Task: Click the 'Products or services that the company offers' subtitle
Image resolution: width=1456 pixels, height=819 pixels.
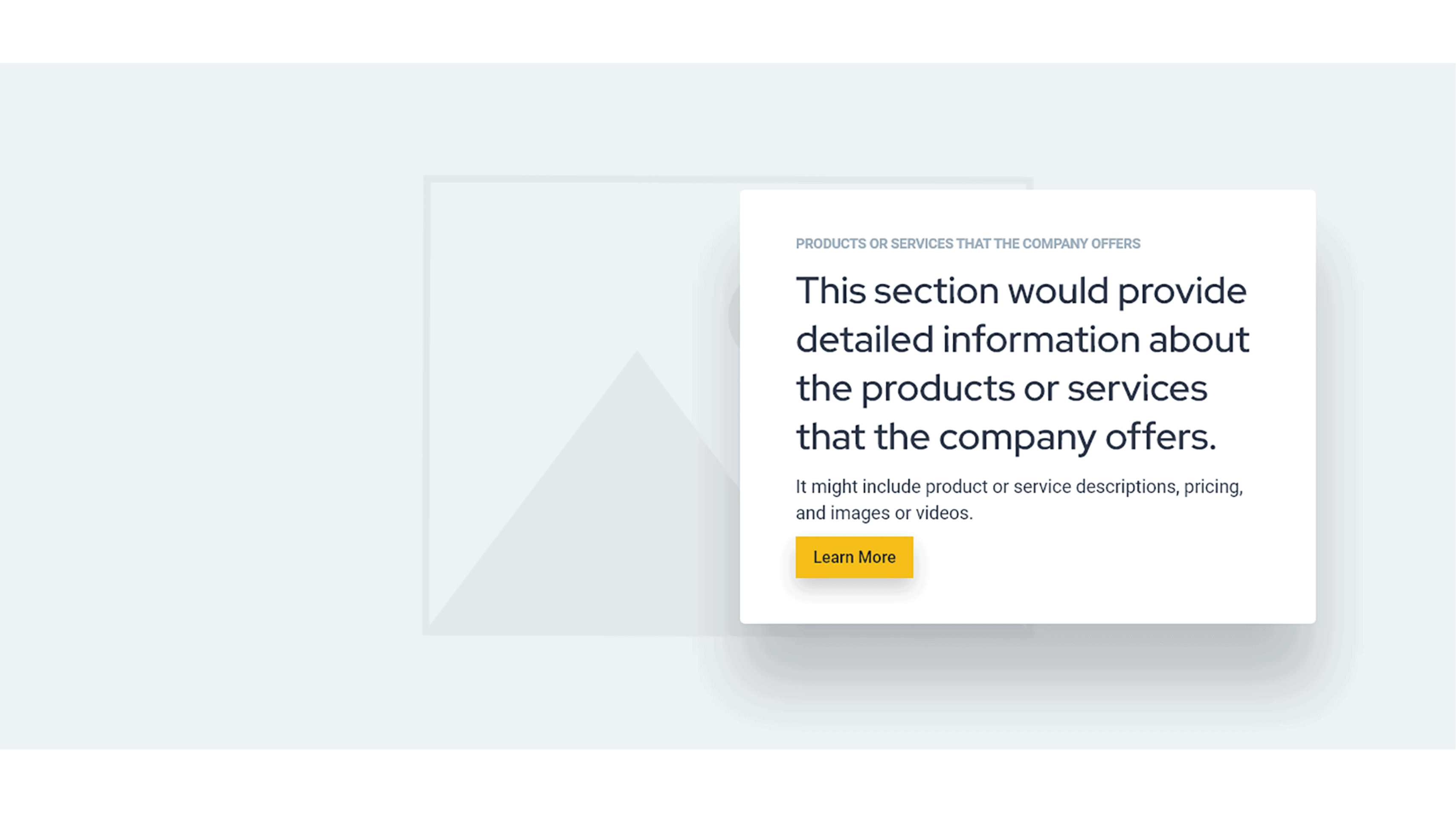Action: pyautogui.click(x=968, y=244)
